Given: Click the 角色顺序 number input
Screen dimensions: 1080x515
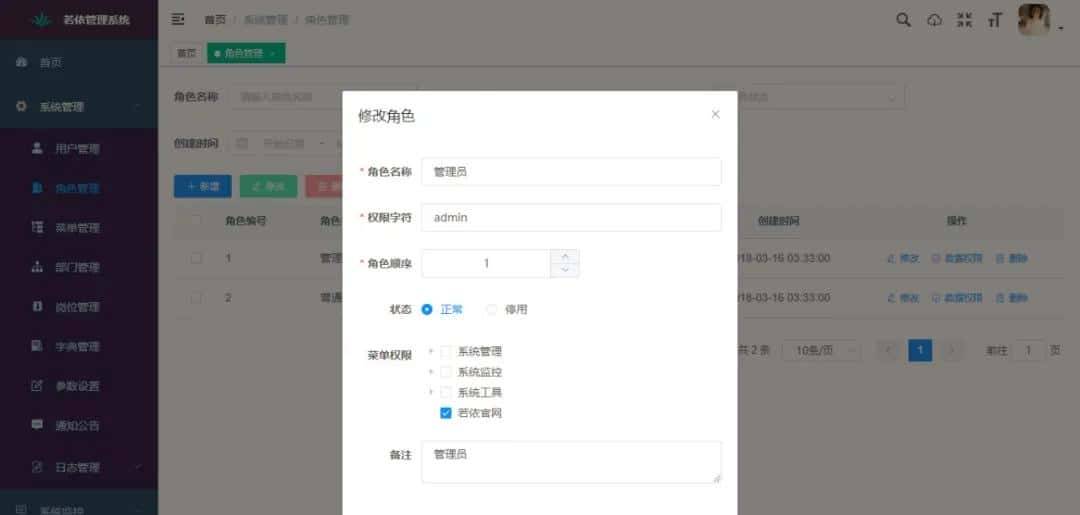Looking at the screenshot, I should click(x=486, y=263).
